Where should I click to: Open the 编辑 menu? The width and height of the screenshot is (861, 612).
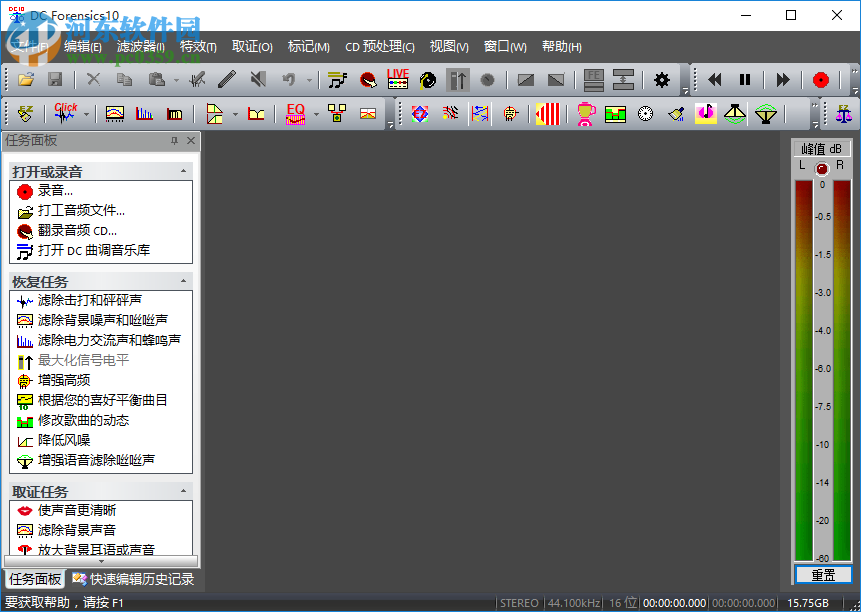[82, 47]
